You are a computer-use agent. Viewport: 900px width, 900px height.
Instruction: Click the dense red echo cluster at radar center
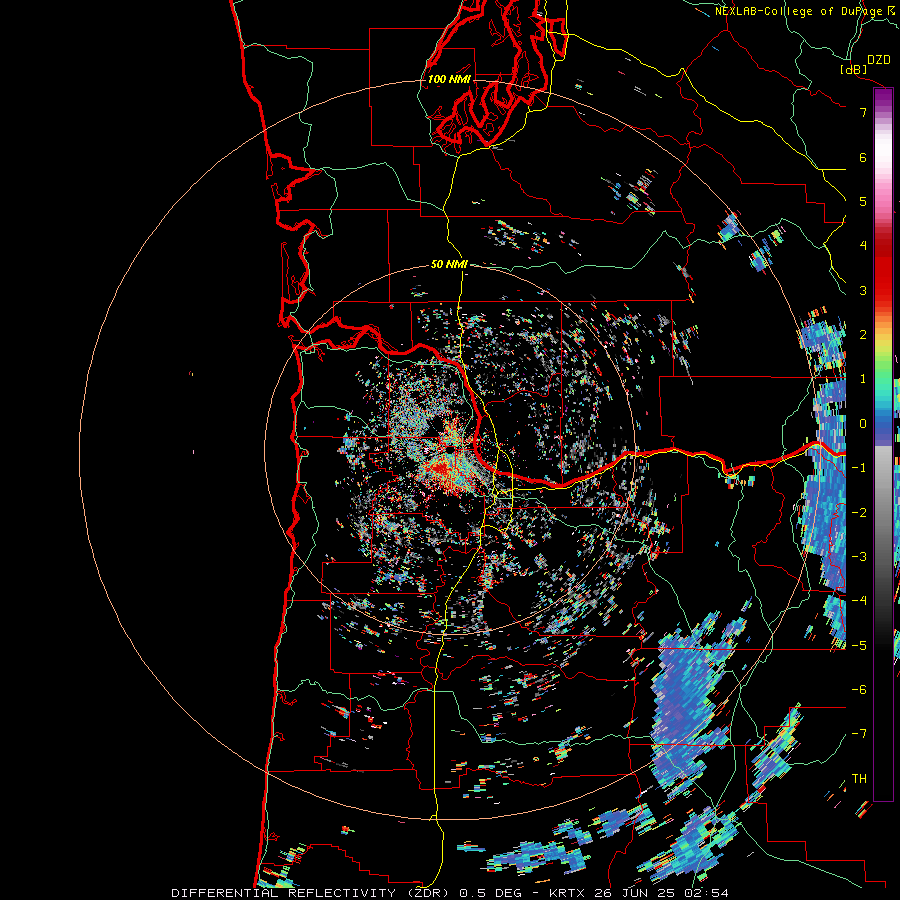tap(443, 470)
